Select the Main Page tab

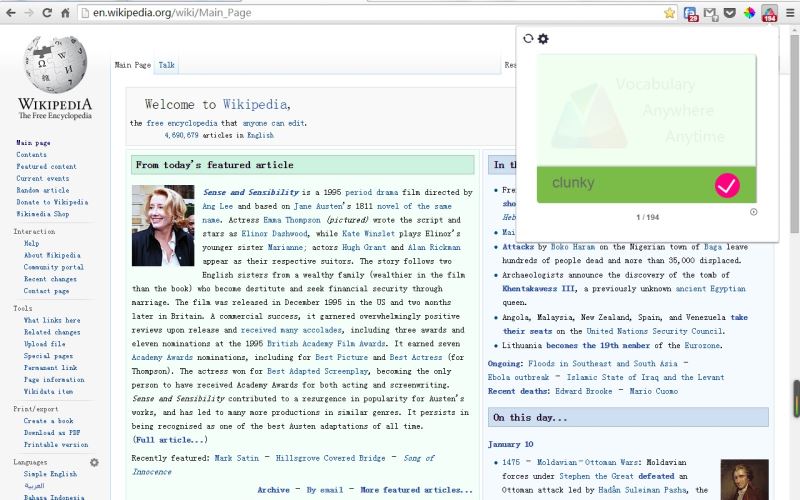pos(133,65)
